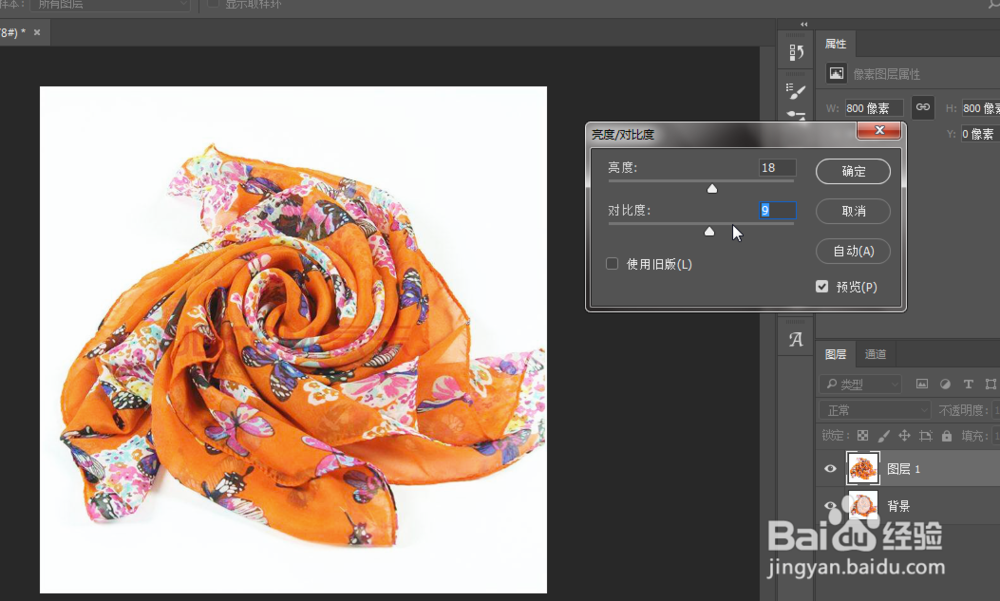
Task: Hide 图层 1 layer visibility
Action: (830, 469)
